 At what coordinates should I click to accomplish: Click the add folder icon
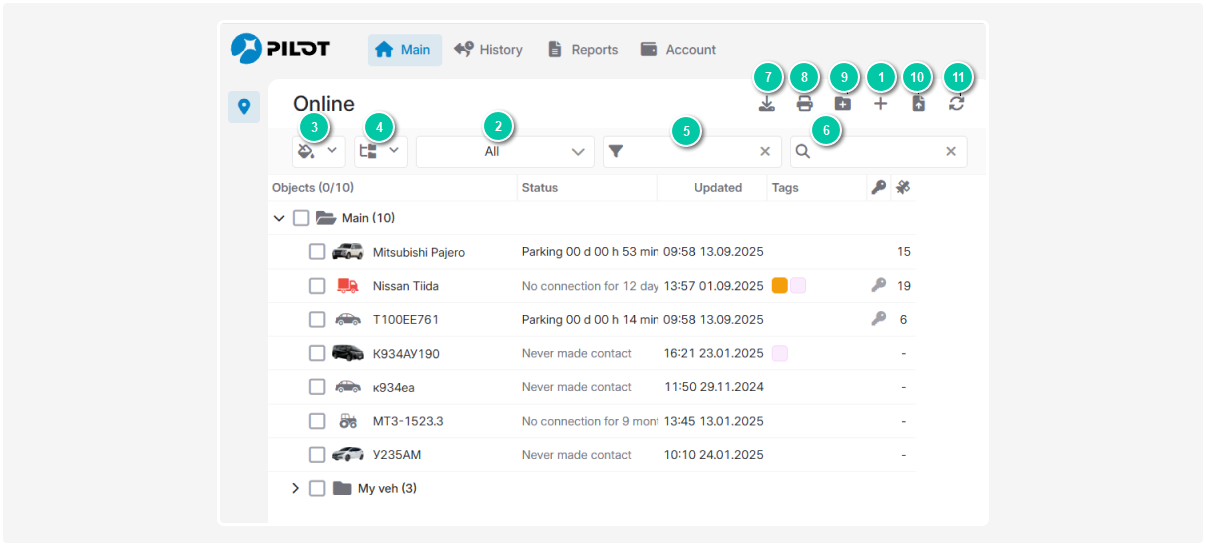(x=842, y=103)
